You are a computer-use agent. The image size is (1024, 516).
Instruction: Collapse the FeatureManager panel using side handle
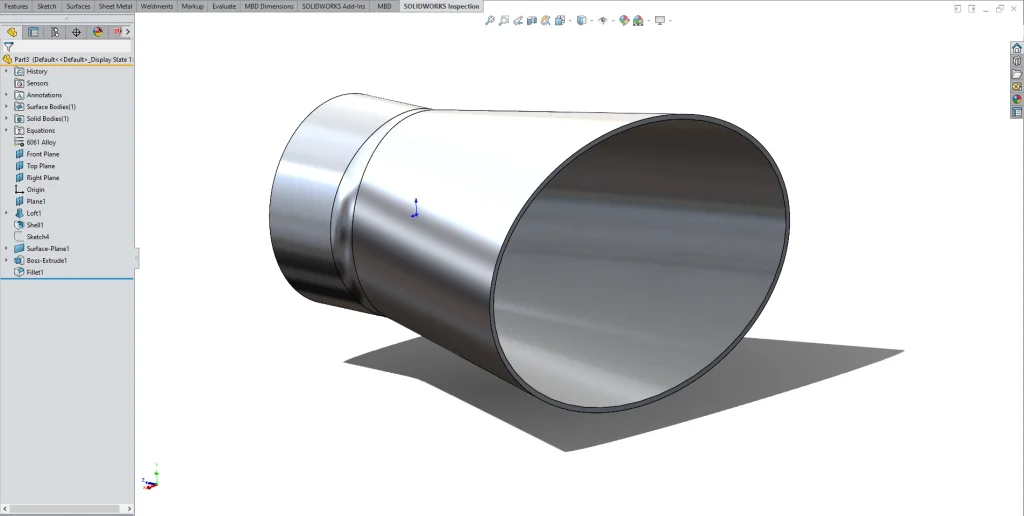click(x=136, y=258)
